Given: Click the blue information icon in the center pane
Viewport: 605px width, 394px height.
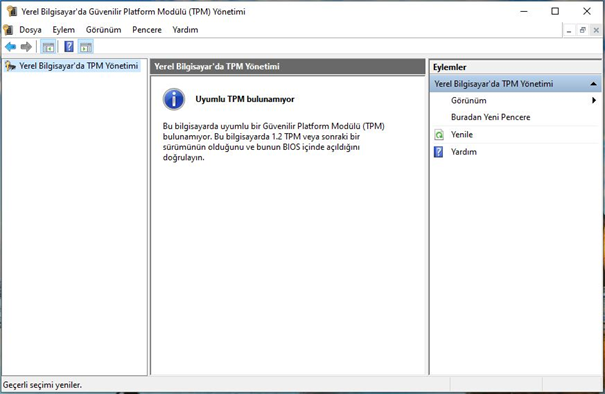Looking at the screenshot, I should [174, 99].
